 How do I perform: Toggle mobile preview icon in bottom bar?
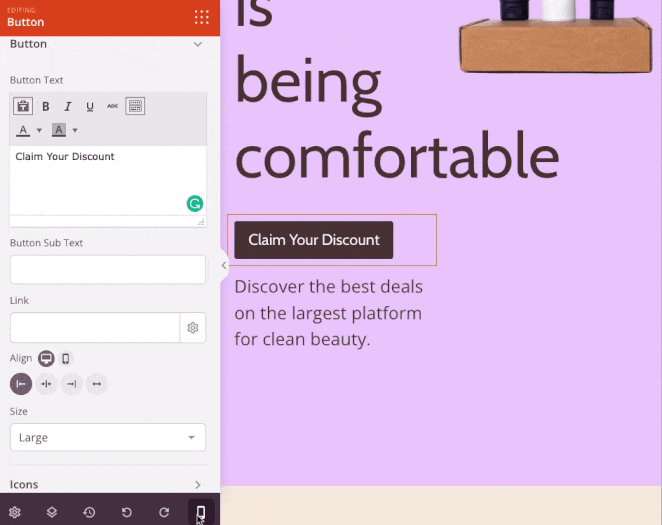point(201,512)
